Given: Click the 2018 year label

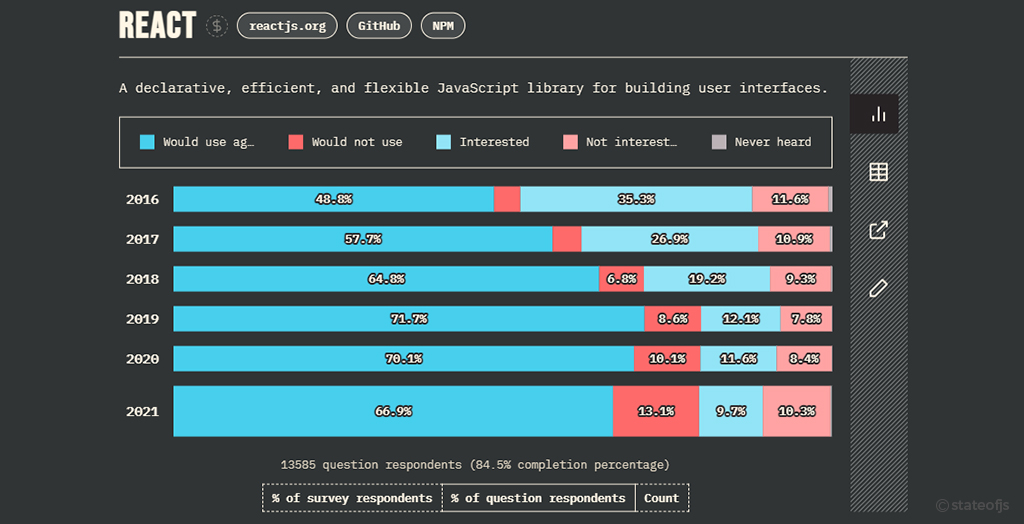Looking at the screenshot, I should coord(142,279).
